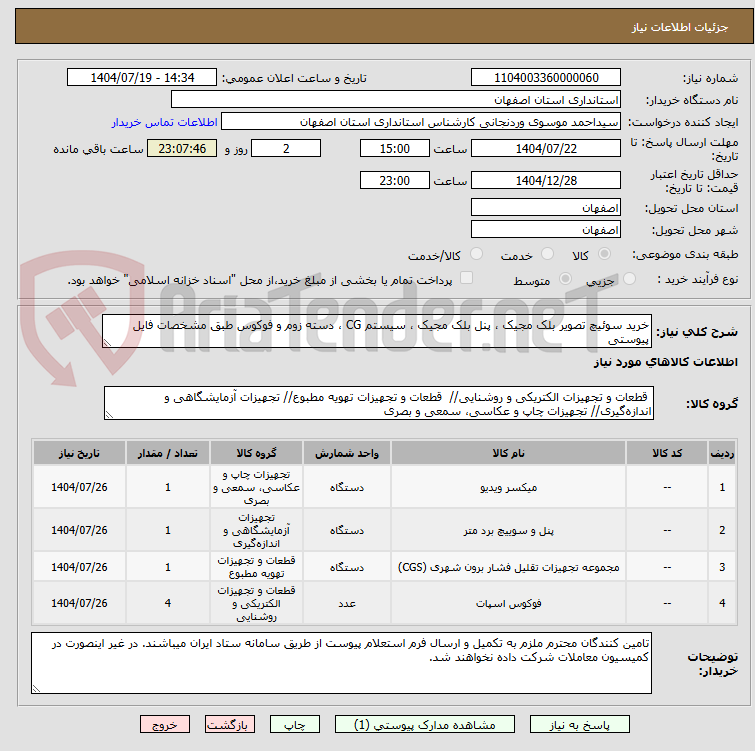Select the خدمت radio button
The image size is (755, 751).
[547, 254]
